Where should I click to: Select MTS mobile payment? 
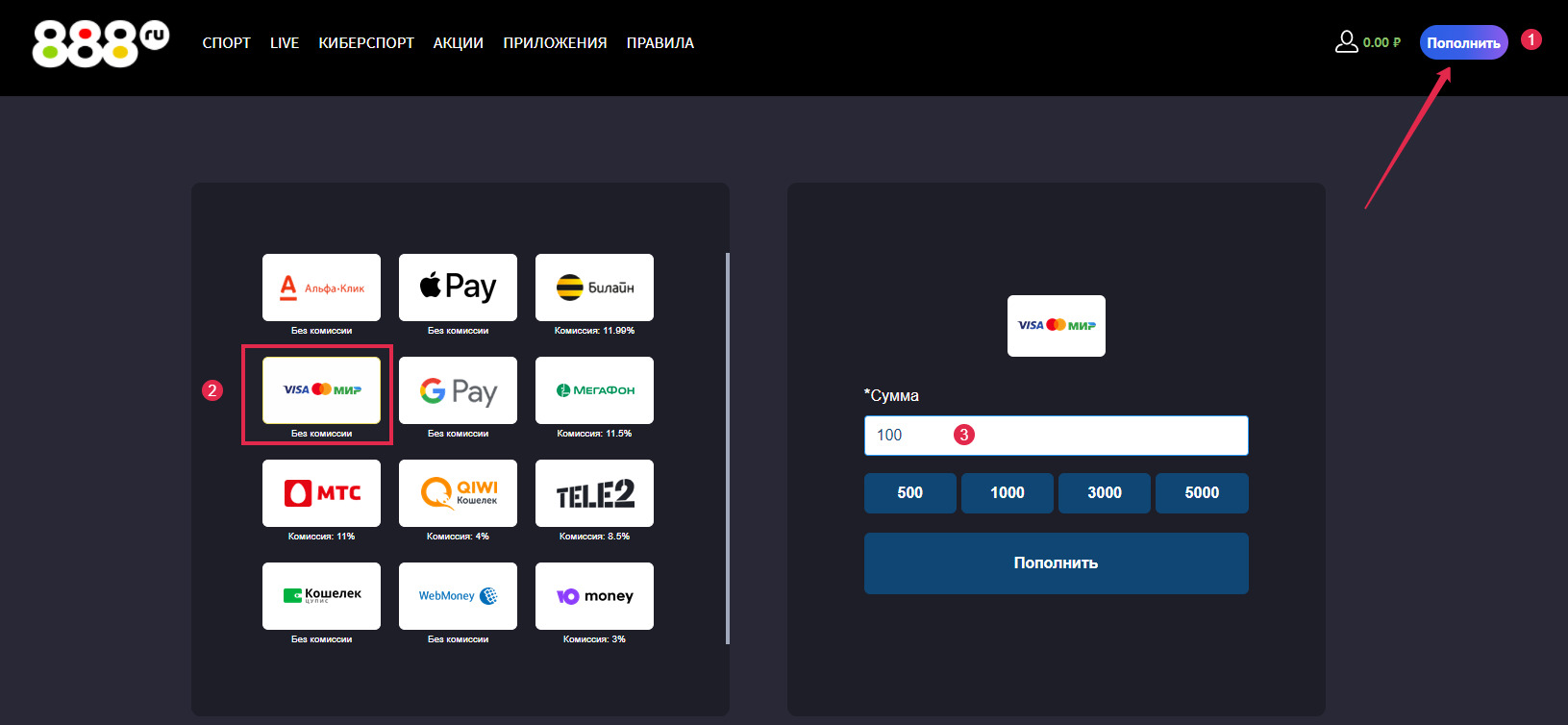click(x=321, y=493)
